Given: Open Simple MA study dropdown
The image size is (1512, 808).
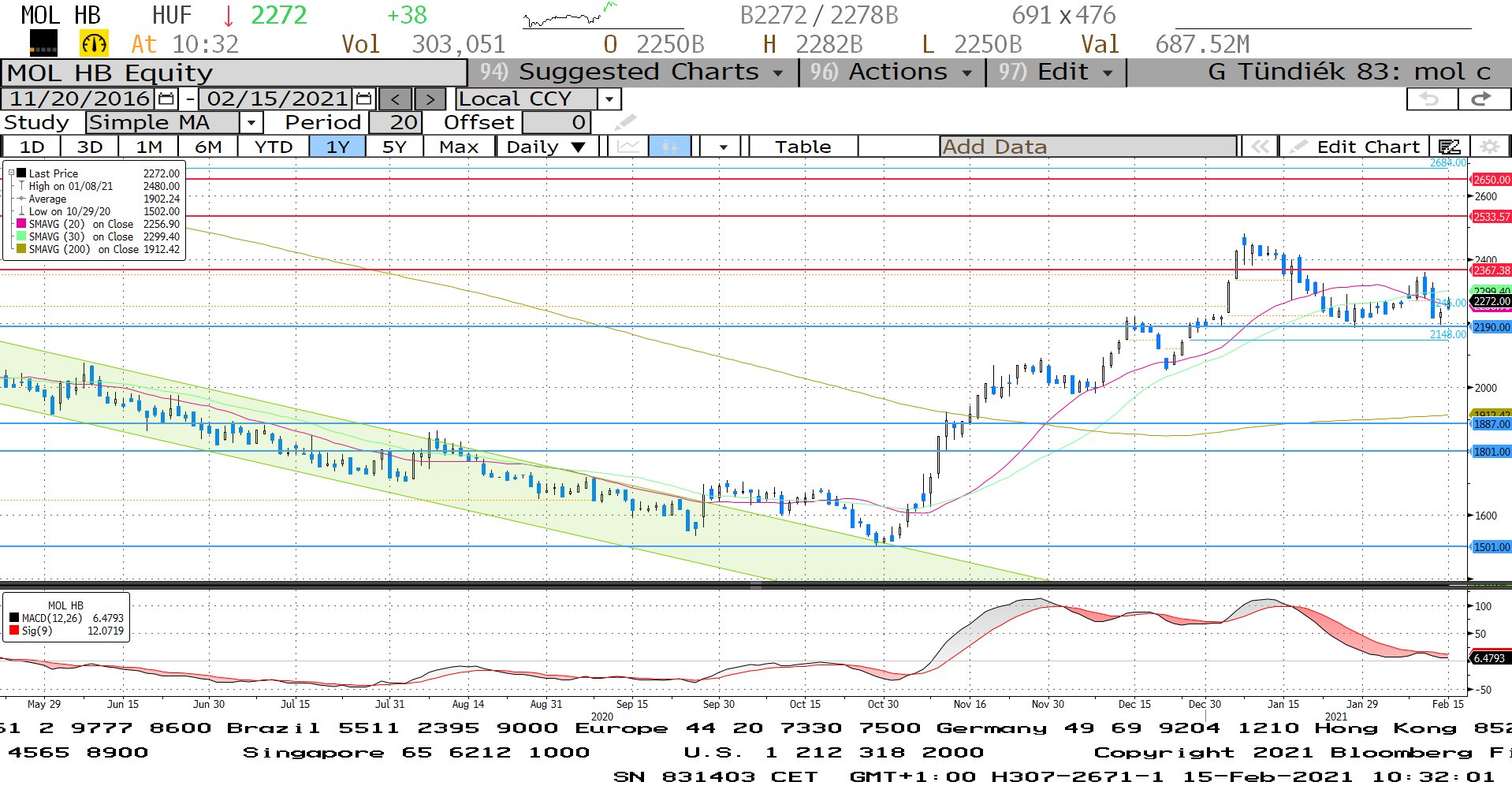Looking at the screenshot, I should pos(251,123).
